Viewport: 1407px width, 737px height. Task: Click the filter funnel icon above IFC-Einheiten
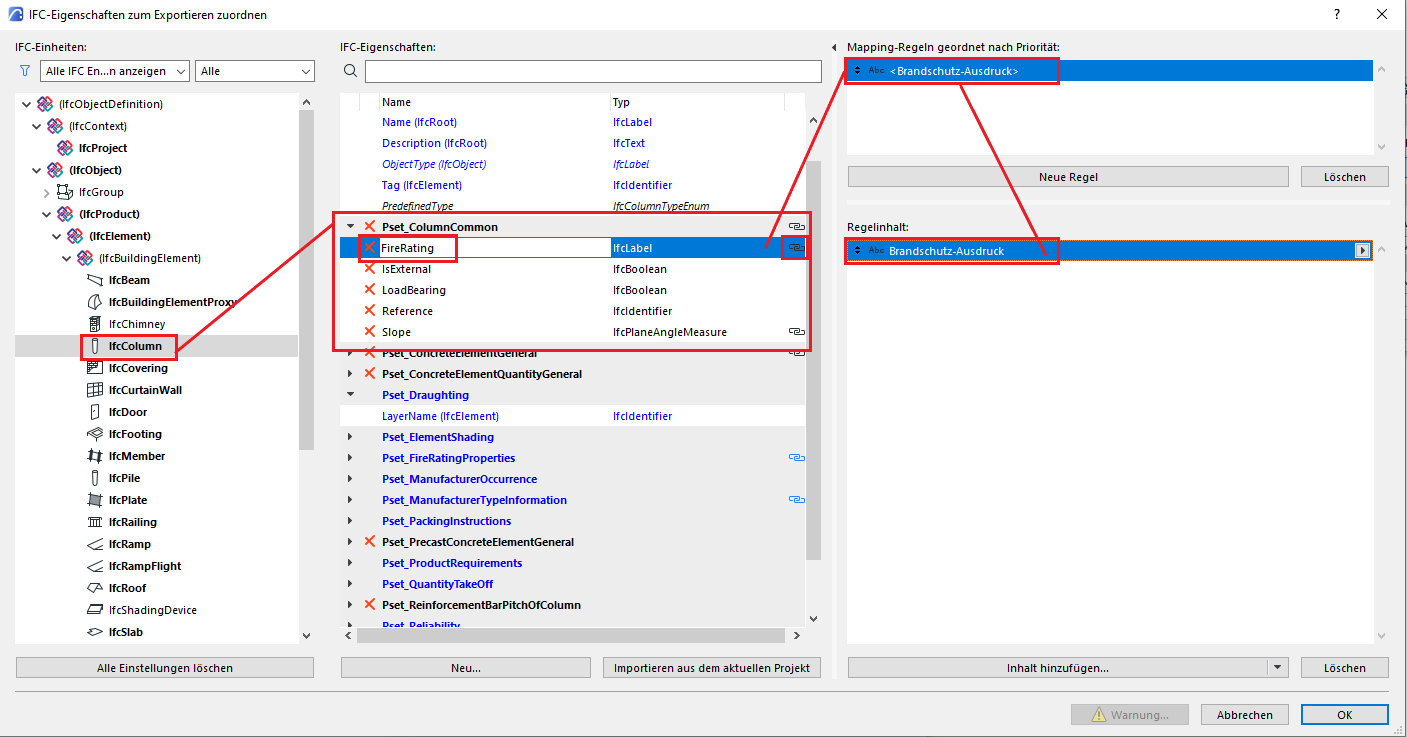(x=25, y=71)
